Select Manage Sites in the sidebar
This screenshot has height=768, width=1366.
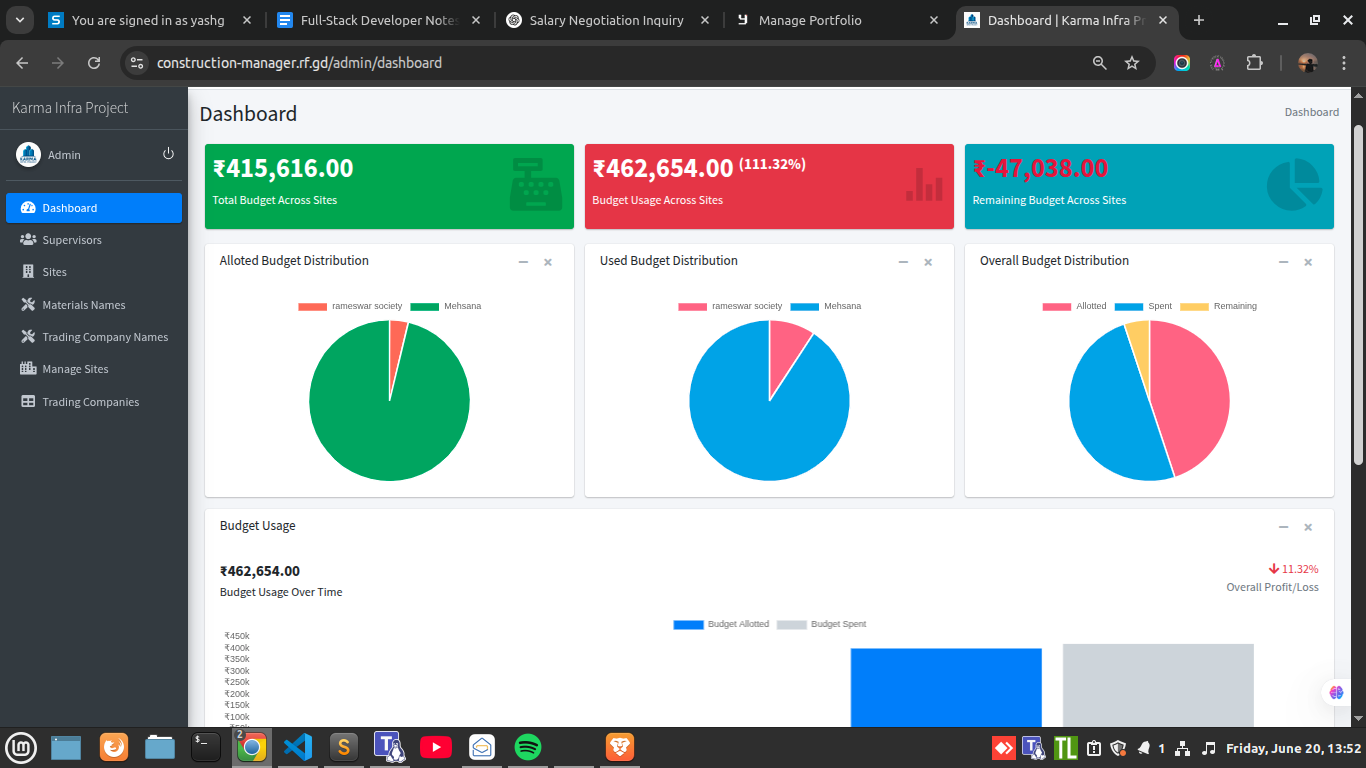coord(94,369)
